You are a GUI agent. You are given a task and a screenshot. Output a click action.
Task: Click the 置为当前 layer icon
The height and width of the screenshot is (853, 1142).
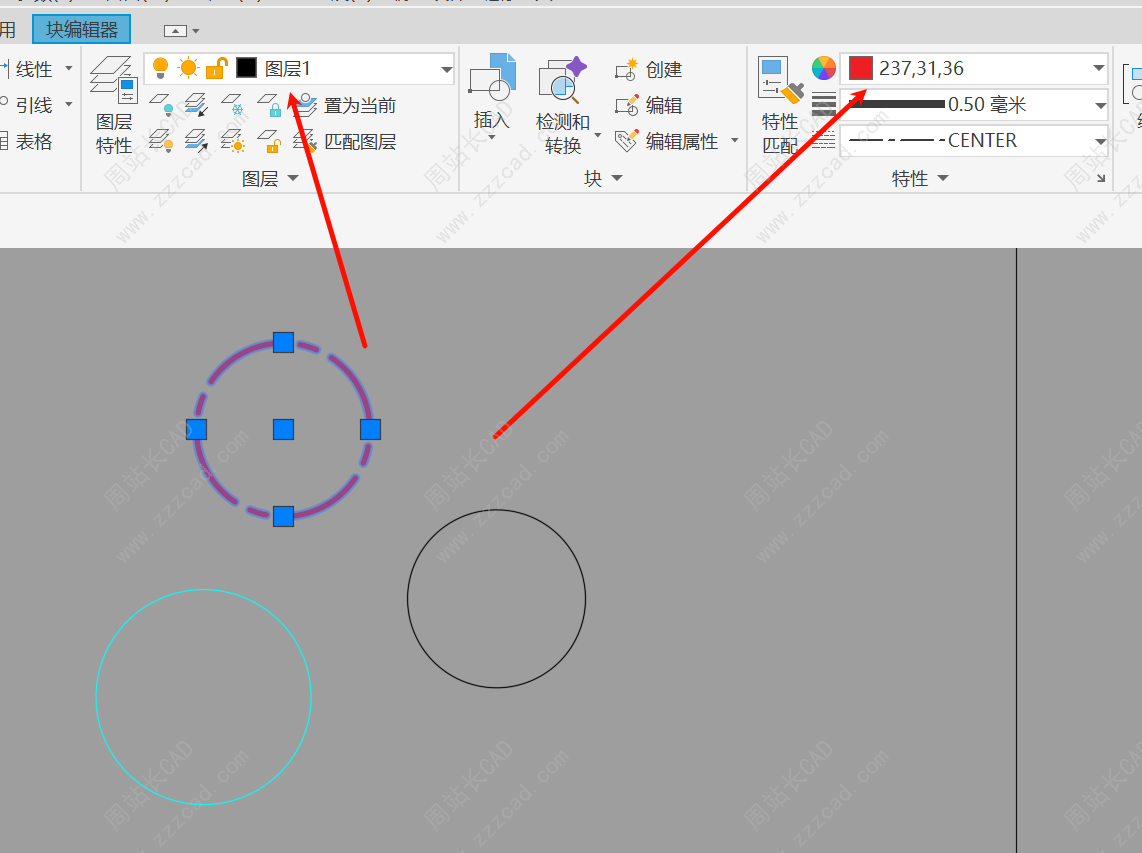(306, 105)
